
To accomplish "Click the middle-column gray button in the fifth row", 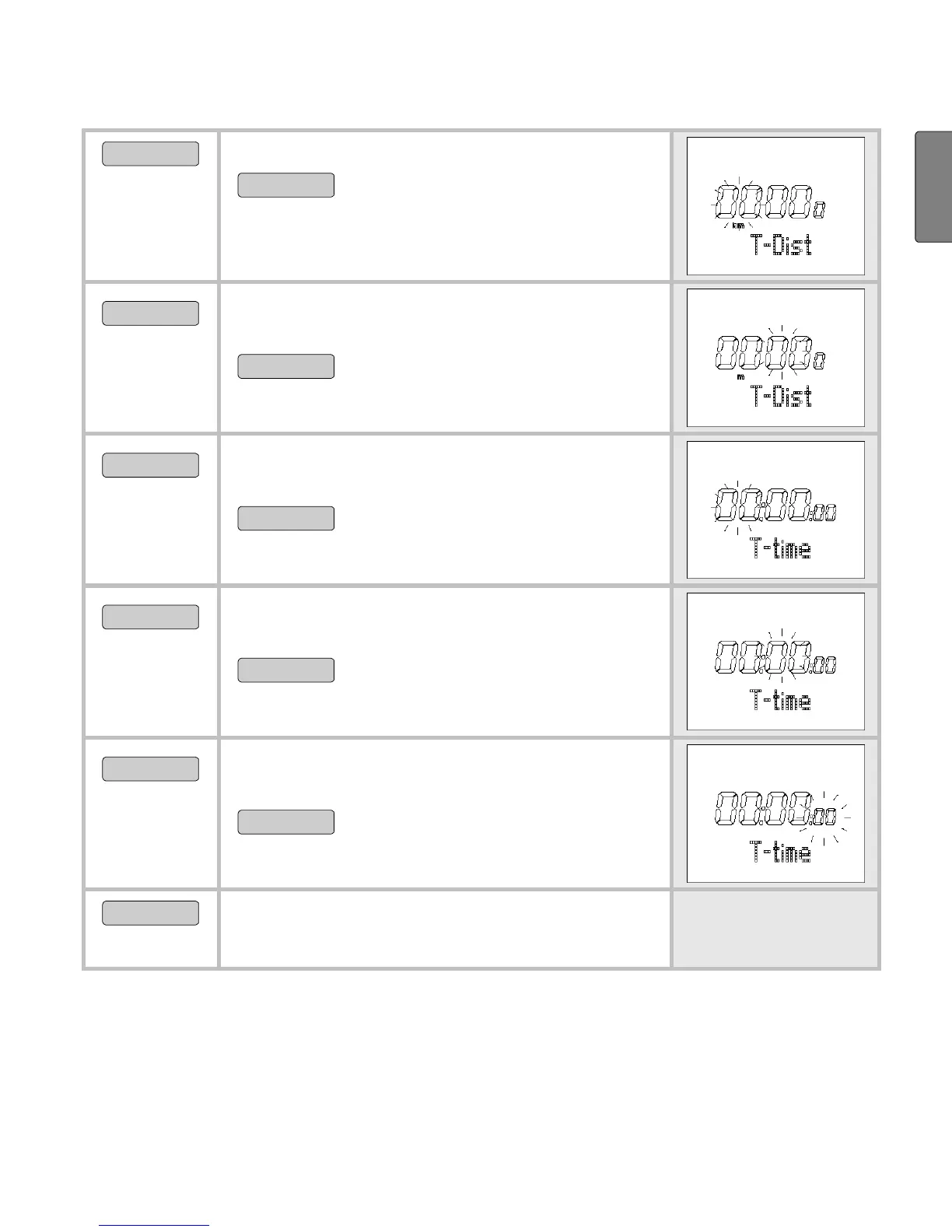I will [x=285, y=822].
